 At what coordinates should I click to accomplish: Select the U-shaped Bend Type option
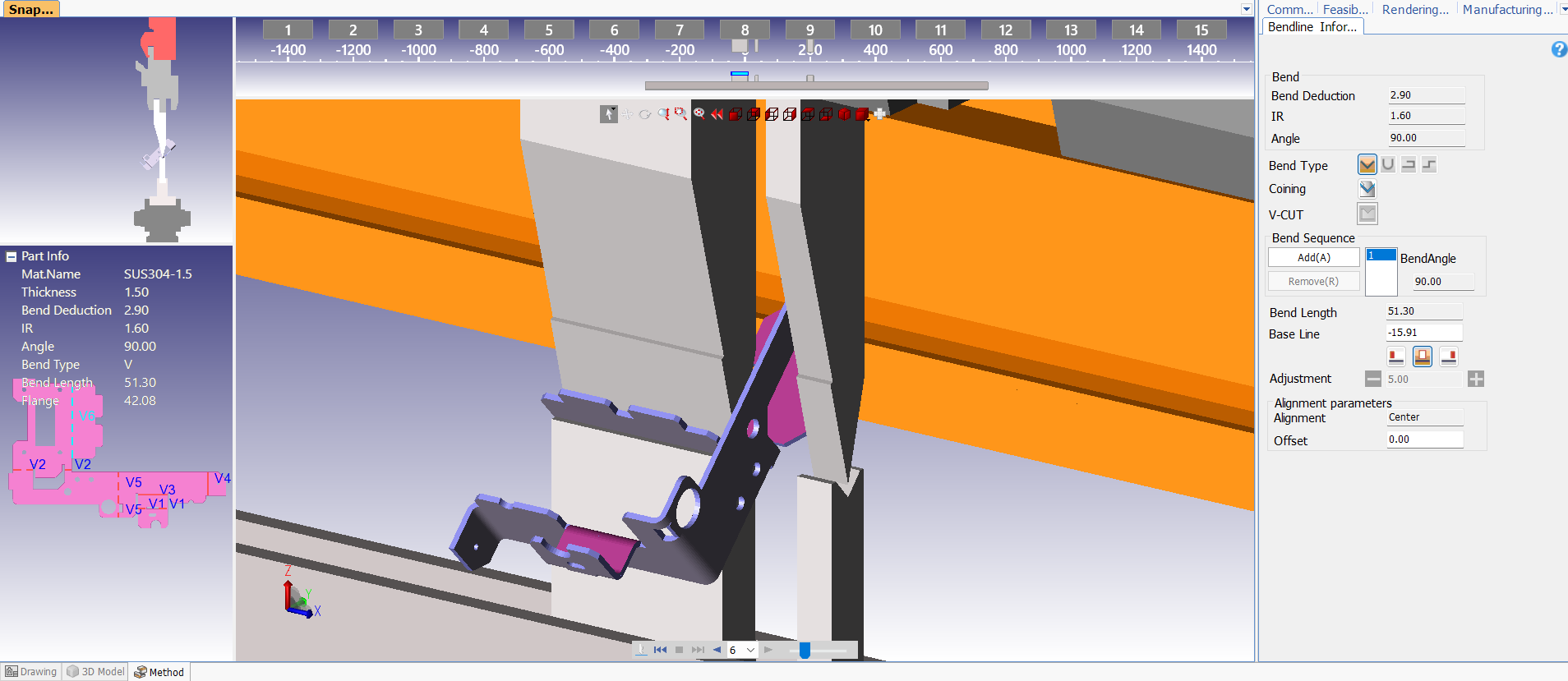(1387, 165)
